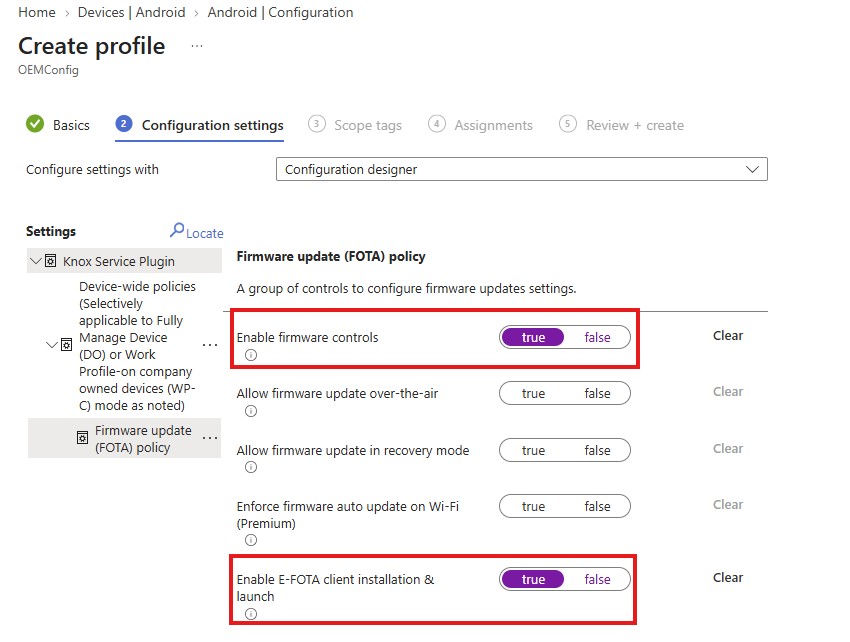Collapse the Knox Service Plugin tree node
The height and width of the screenshot is (642, 850).
coord(36,261)
